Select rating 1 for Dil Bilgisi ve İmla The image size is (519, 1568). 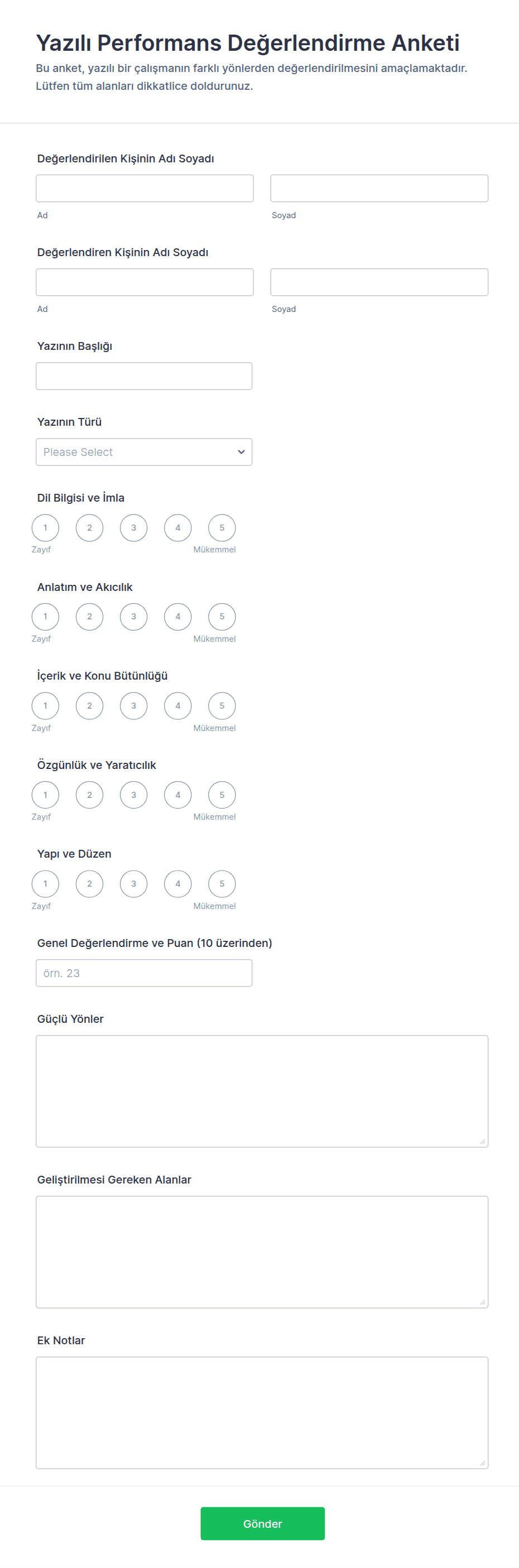[45, 528]
